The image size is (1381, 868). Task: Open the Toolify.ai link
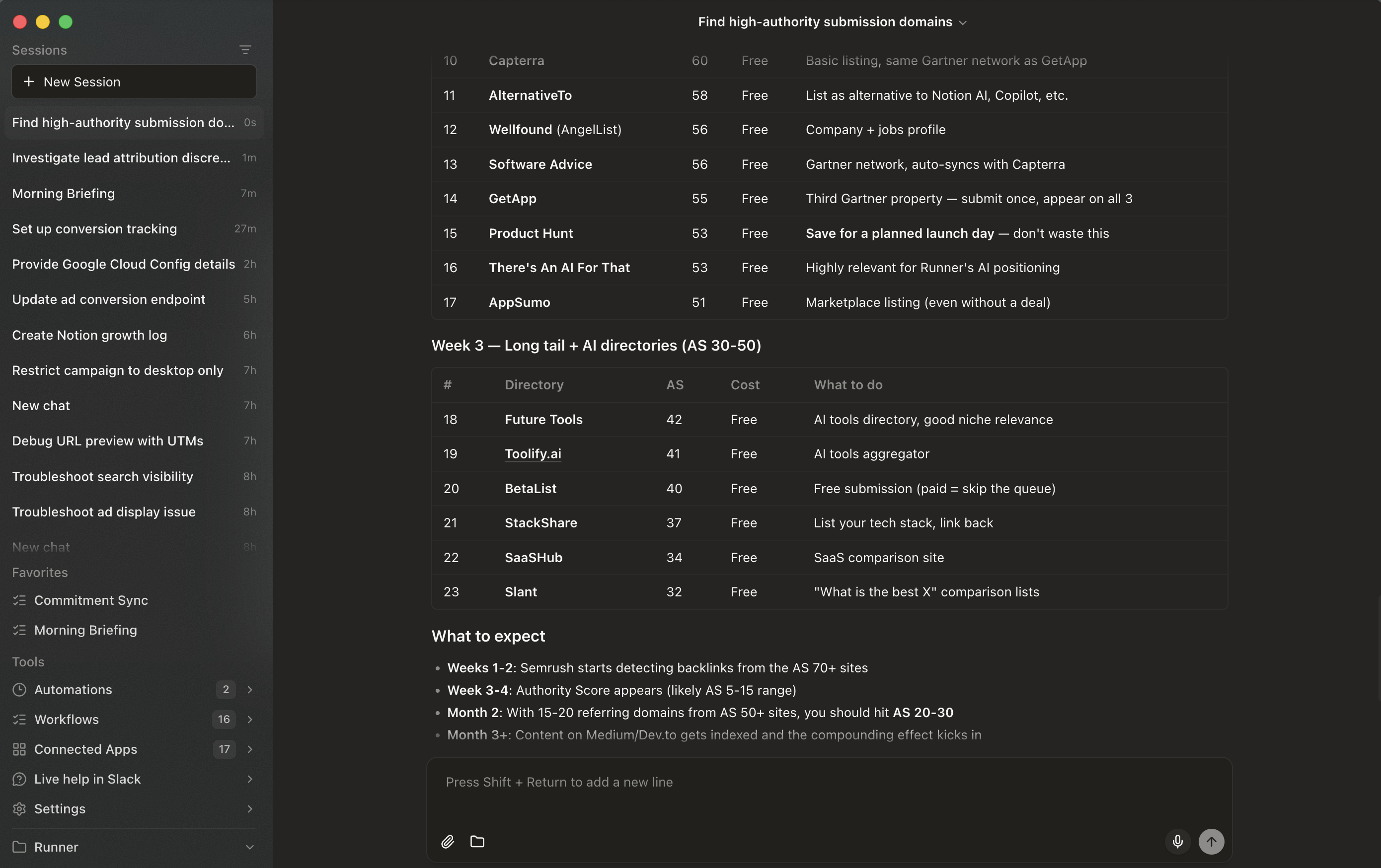click(x=532, y=453)
